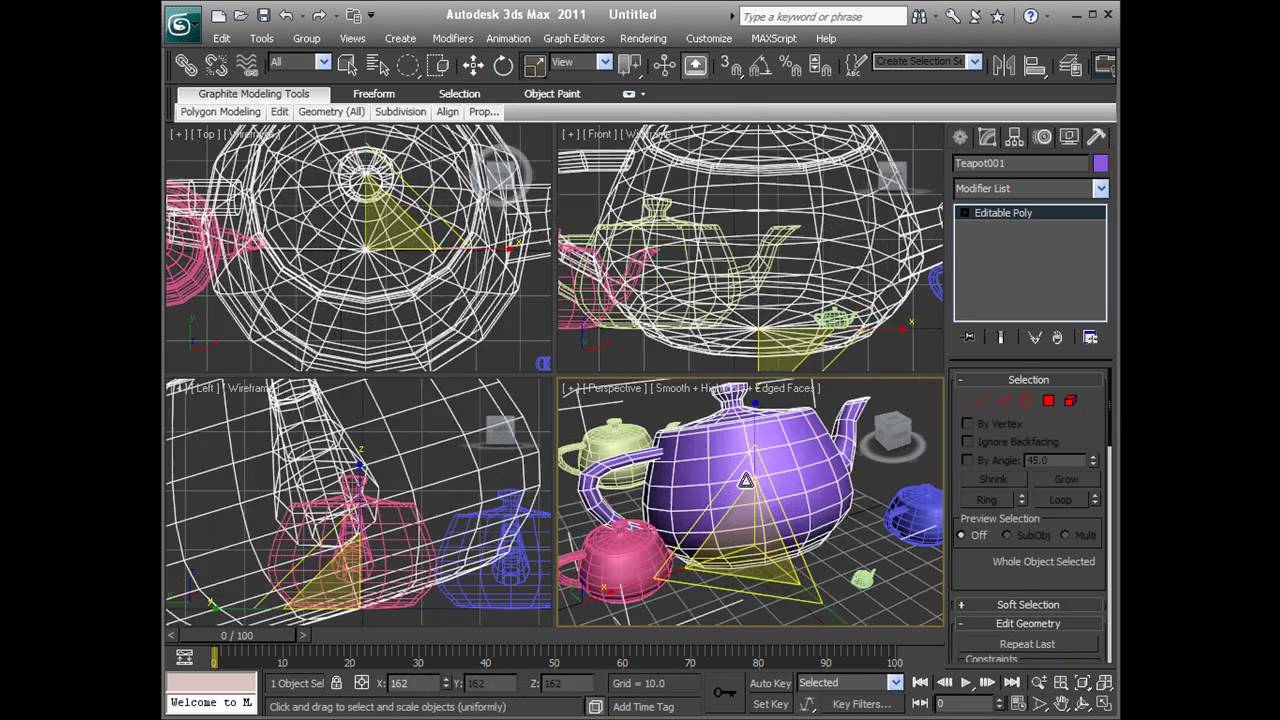
Task: Click the Bind to Space Warp icon
Action: pos(246,65)
